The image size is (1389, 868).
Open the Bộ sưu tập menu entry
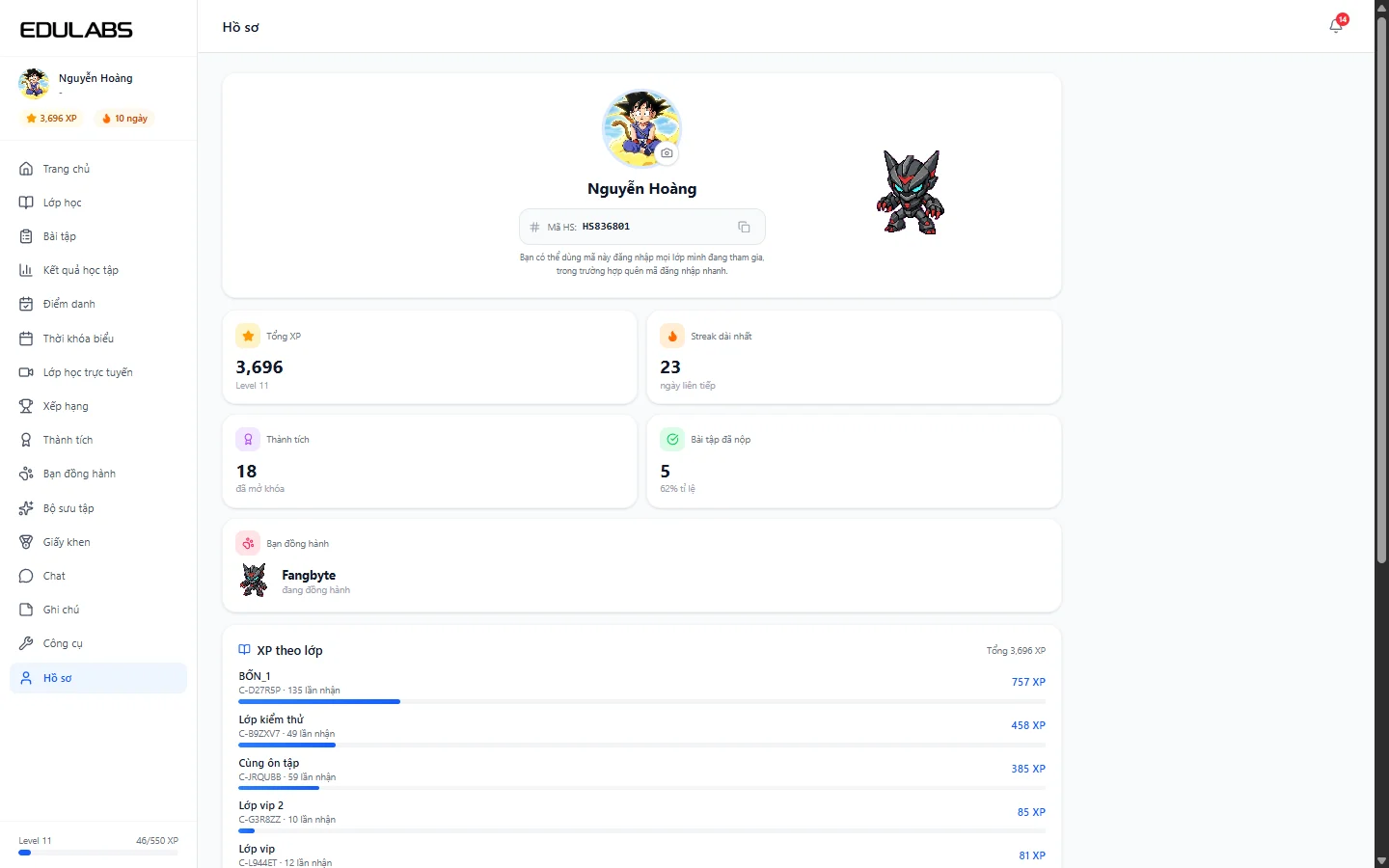[98, 508]
